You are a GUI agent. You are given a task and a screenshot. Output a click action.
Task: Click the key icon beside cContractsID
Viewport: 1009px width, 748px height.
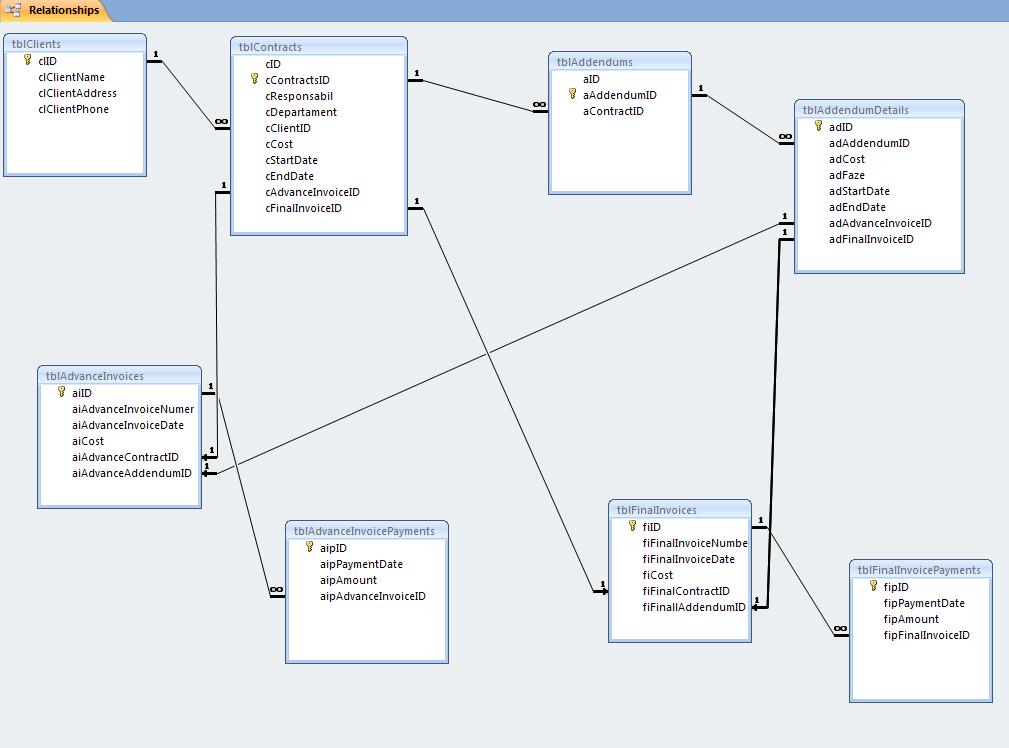click(254, 79)
